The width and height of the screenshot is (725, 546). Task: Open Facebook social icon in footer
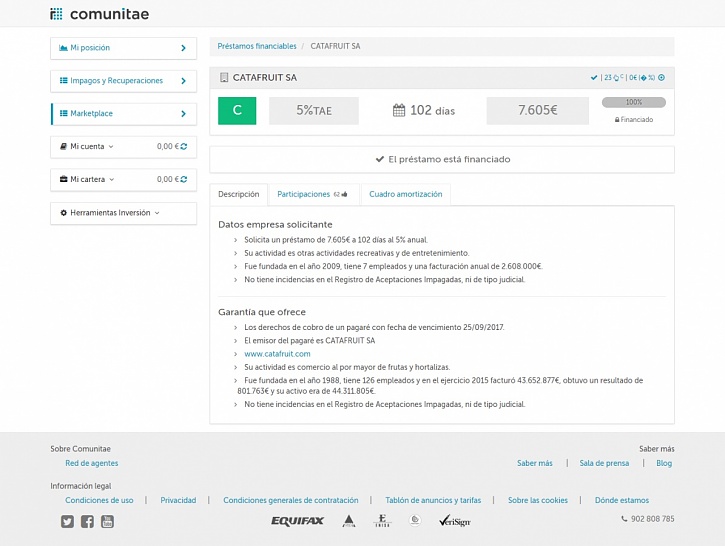point(87,521)
